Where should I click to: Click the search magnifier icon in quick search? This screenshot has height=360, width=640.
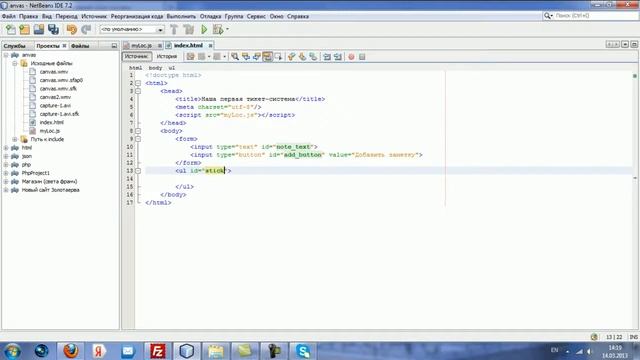tap(548, 16)
